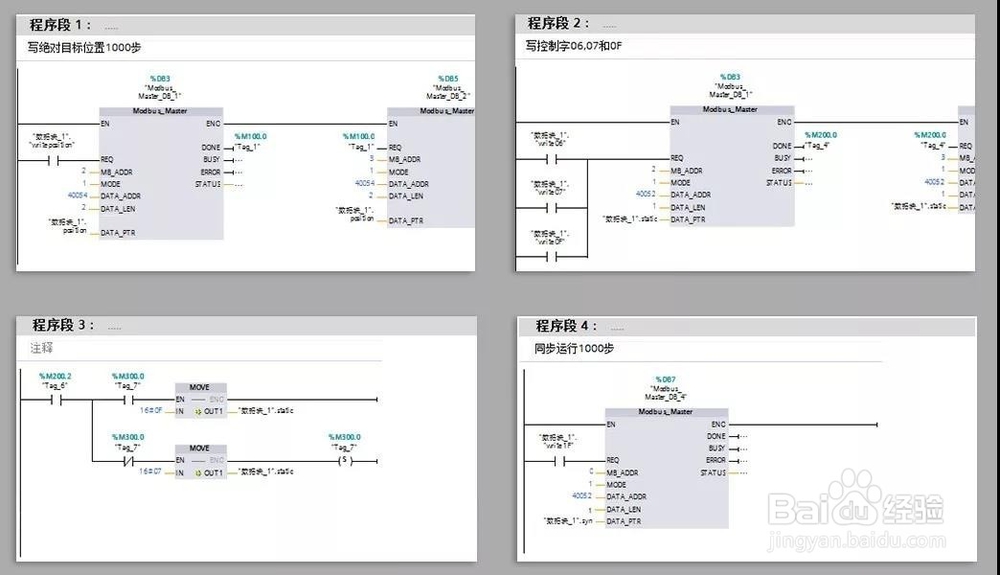The image size is (1000, 575).
Task: Click the ERROR output pin in 程序段 2
Action: (781, 171)
